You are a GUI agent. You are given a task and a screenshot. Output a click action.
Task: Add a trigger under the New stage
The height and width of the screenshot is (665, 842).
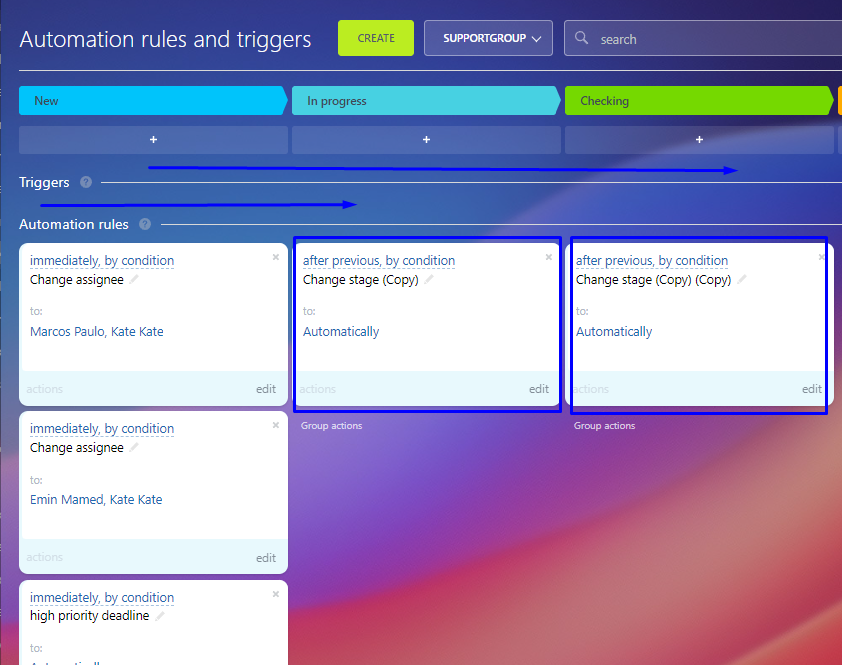[x=153, y=140]
